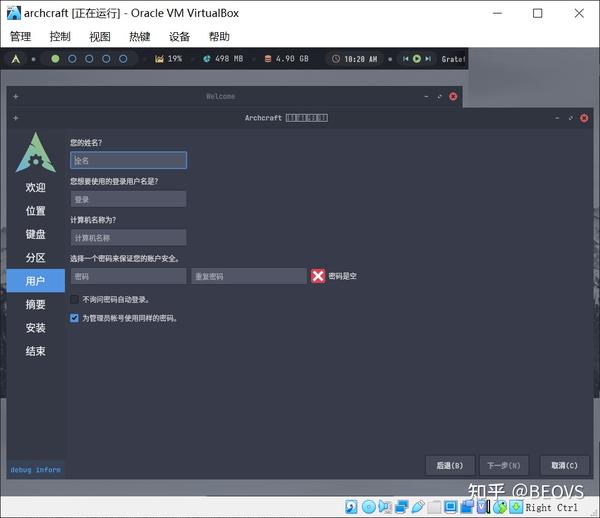Enable auto login without password checkbox
The width and height of the screenshot is (600, 518).
[74, 299]
